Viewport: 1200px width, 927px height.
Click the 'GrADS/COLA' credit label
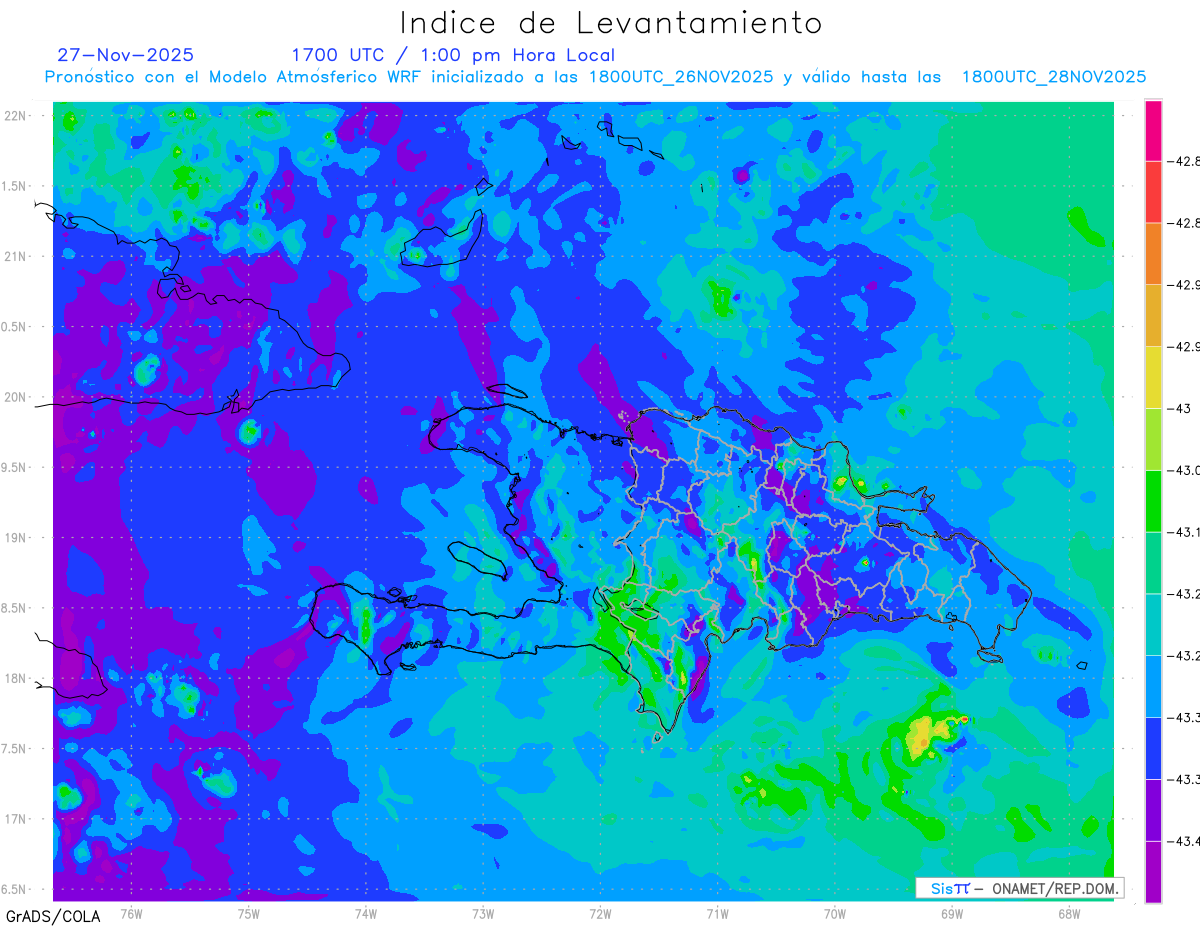point(53,915)
